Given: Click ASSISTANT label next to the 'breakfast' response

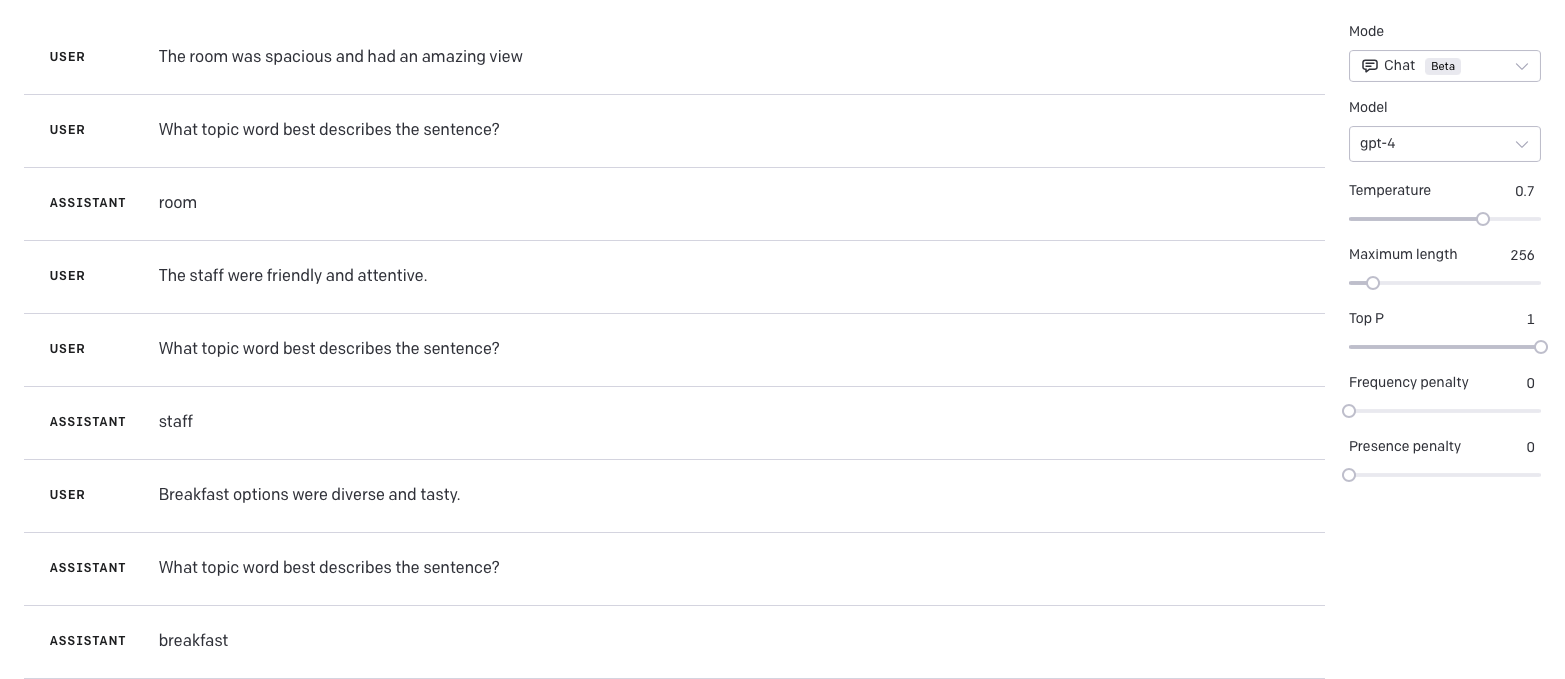Looking at the screenshot, I should click(88, 641).
